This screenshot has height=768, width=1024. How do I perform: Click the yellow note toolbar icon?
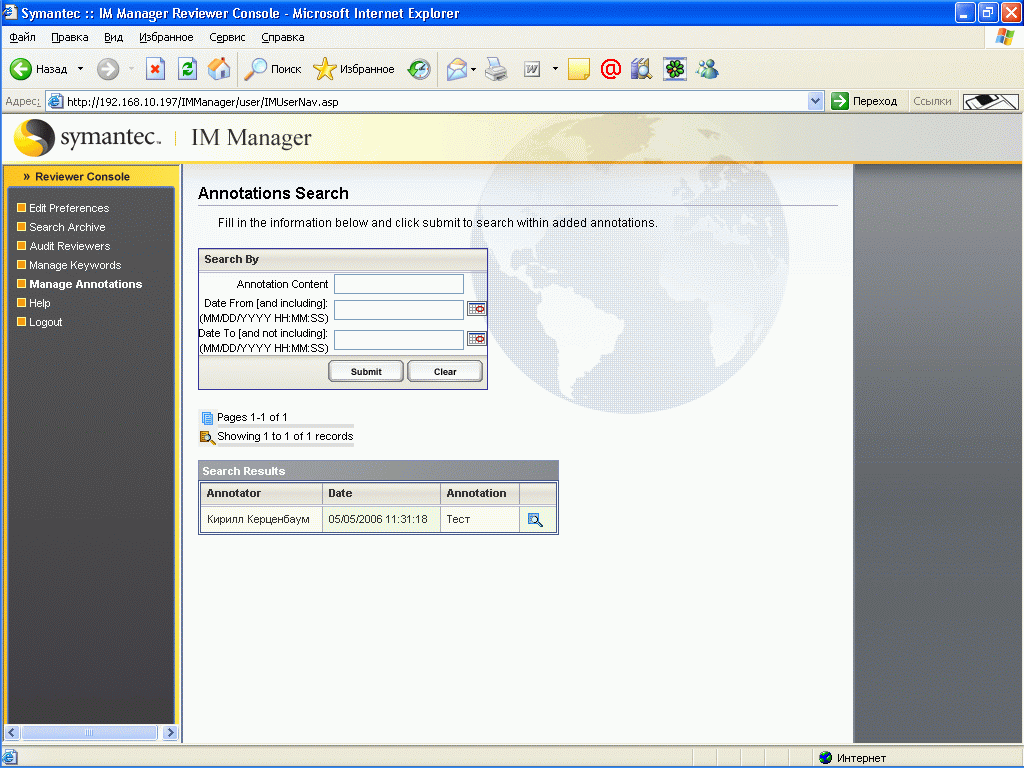(x=579, y=69)
